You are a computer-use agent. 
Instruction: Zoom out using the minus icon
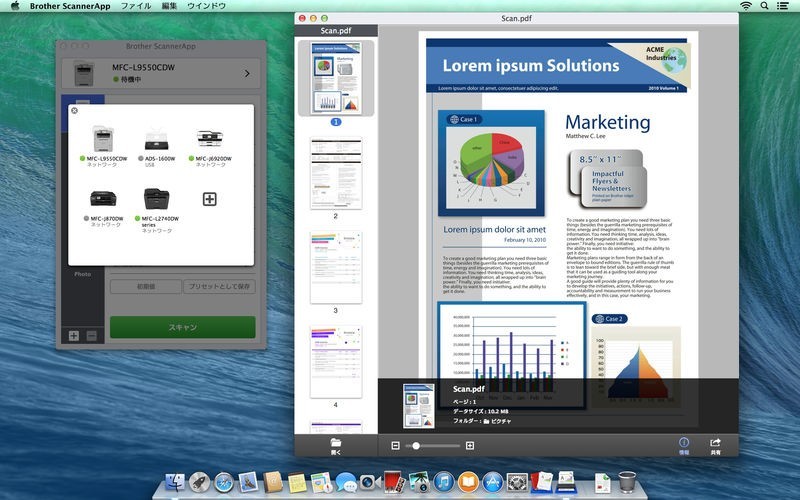pos(396,445)
